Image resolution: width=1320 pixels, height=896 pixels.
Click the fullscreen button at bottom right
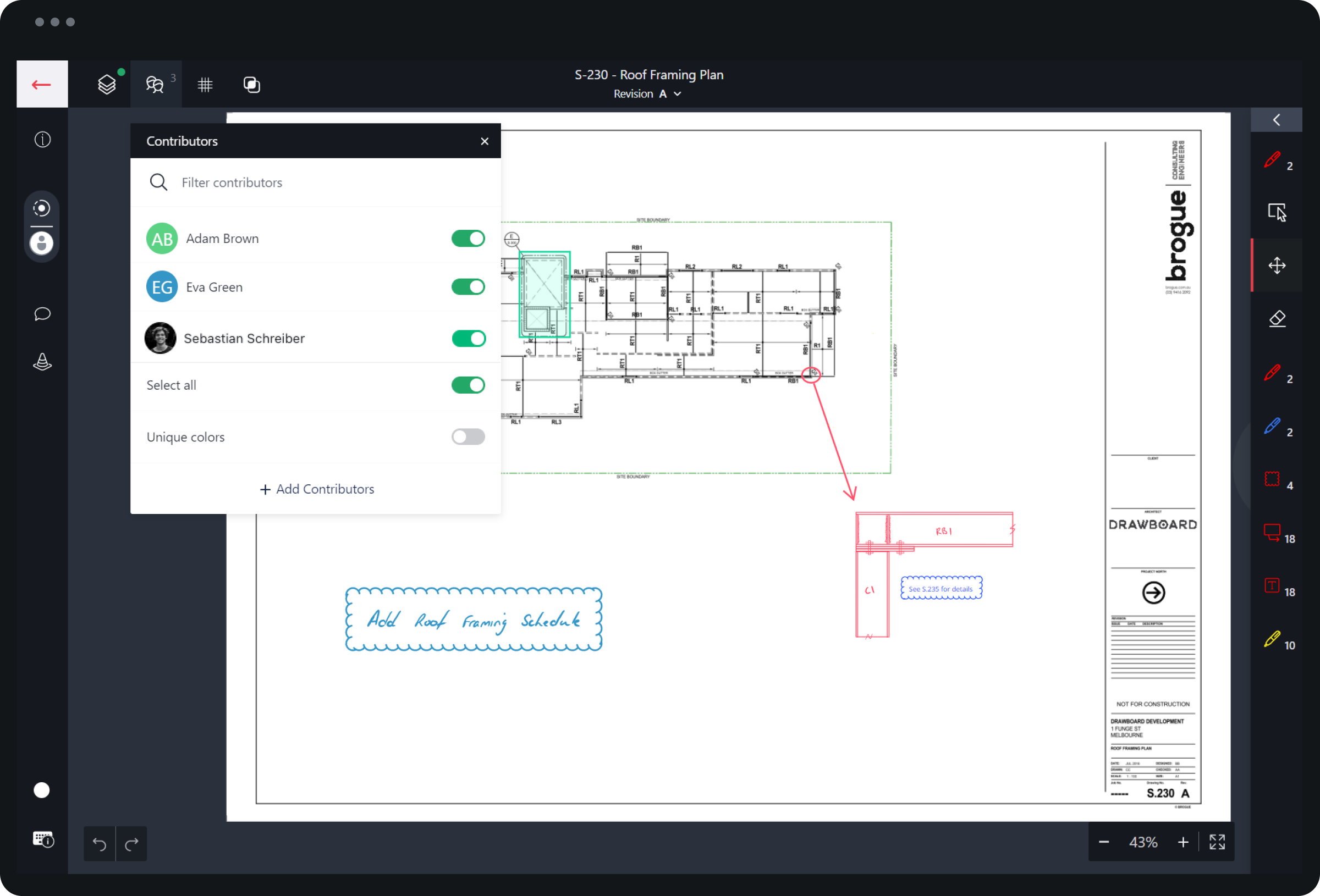click(x=1217, y=842)
